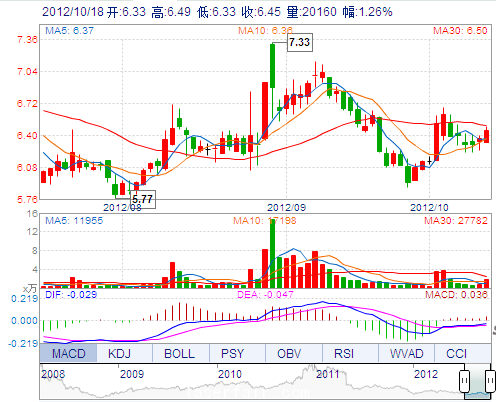Click the 2012/09 date axis label

click(x=286, y=207)
